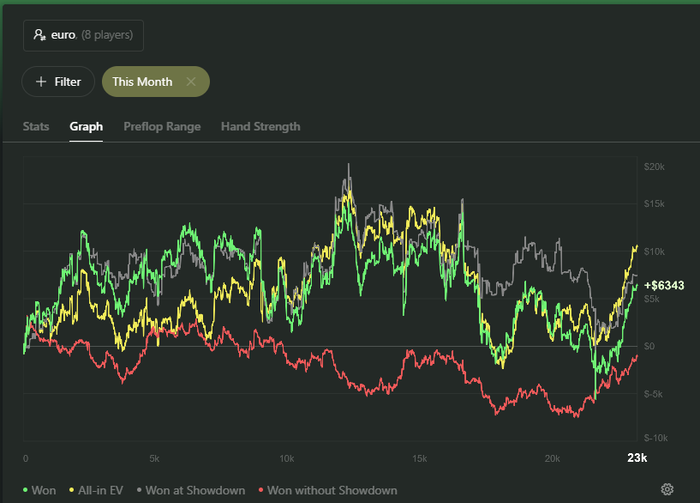
Task: Remove the This Month filter chip
Action: point(192,82)
